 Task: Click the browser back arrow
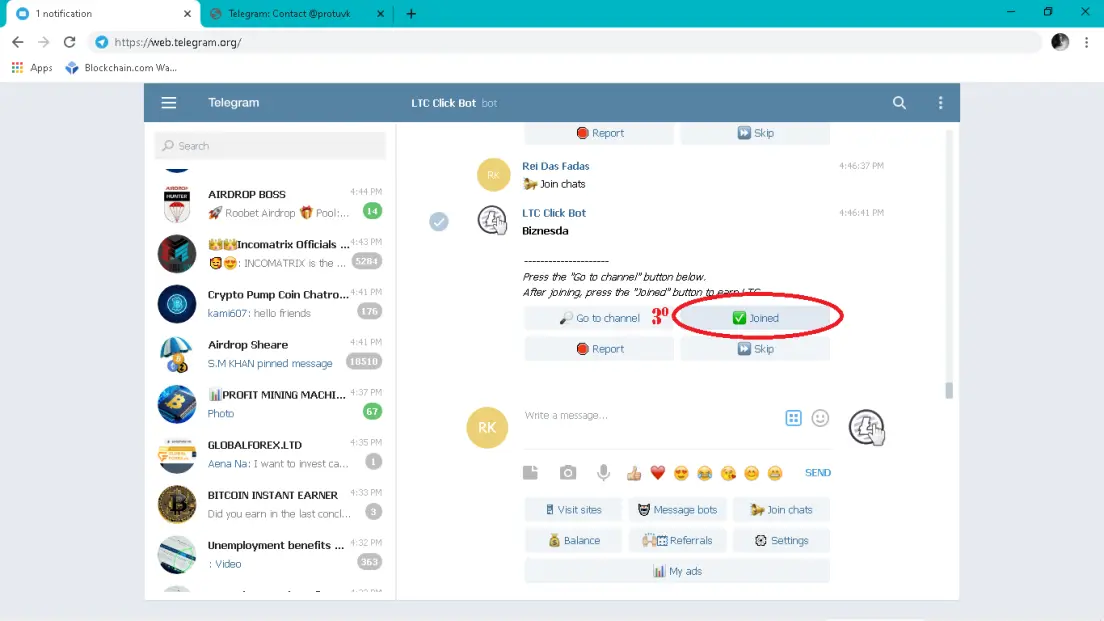[x=18, y=42]
